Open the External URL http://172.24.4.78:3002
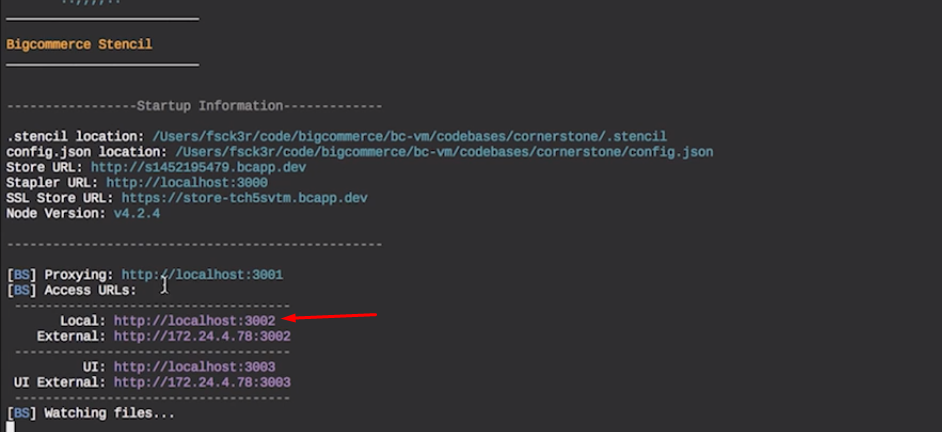 tap(202, 336)
